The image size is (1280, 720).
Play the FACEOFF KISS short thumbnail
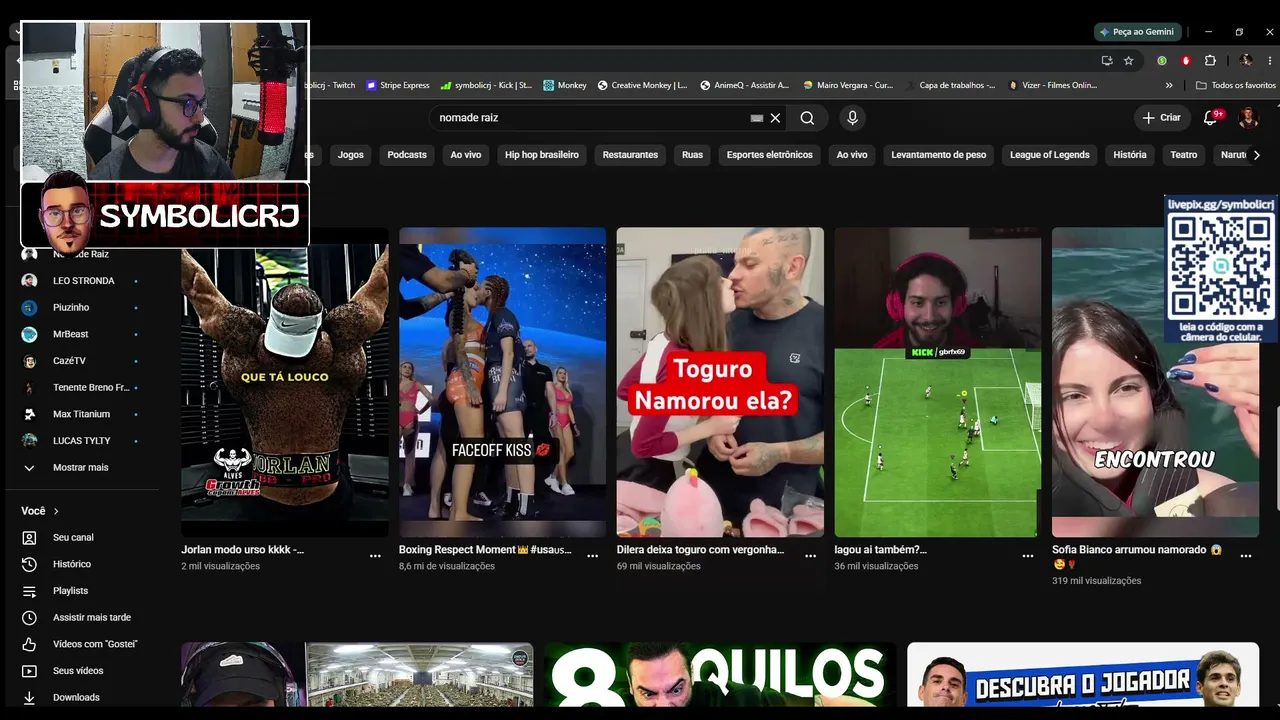pyautogui.click(x=502, y=382)
